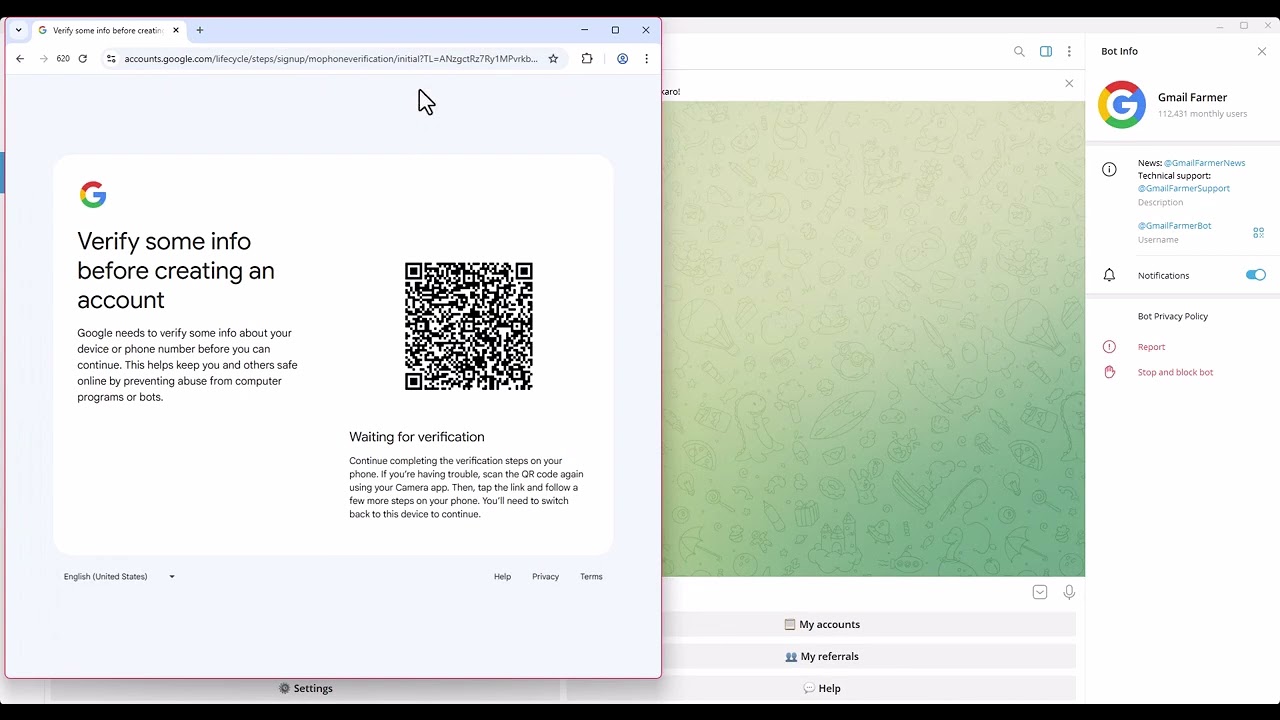Close the Telegram window
Viewport: 1280px width, 720px height.
pos(1268,26)
